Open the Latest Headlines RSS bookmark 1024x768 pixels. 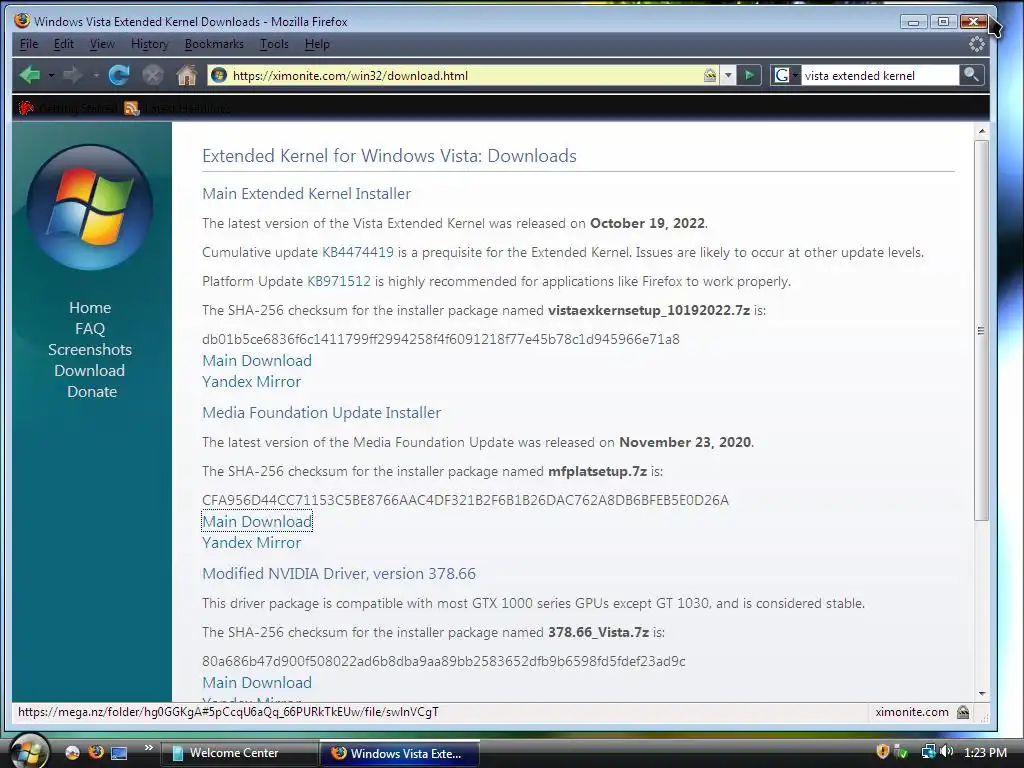pyautogui.click(x=177, y=108)
